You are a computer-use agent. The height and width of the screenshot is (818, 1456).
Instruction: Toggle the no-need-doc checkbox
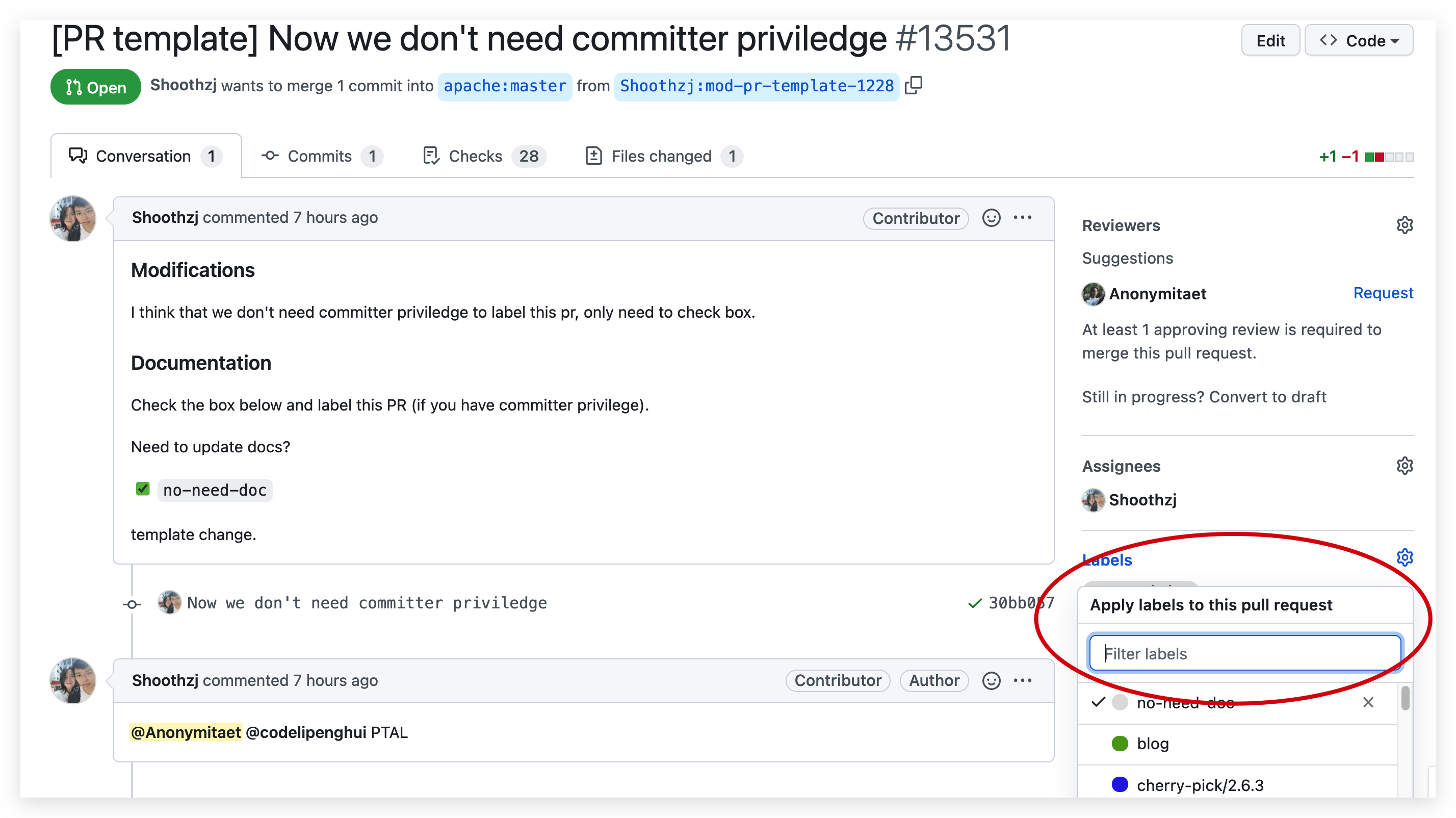(142, 489)
